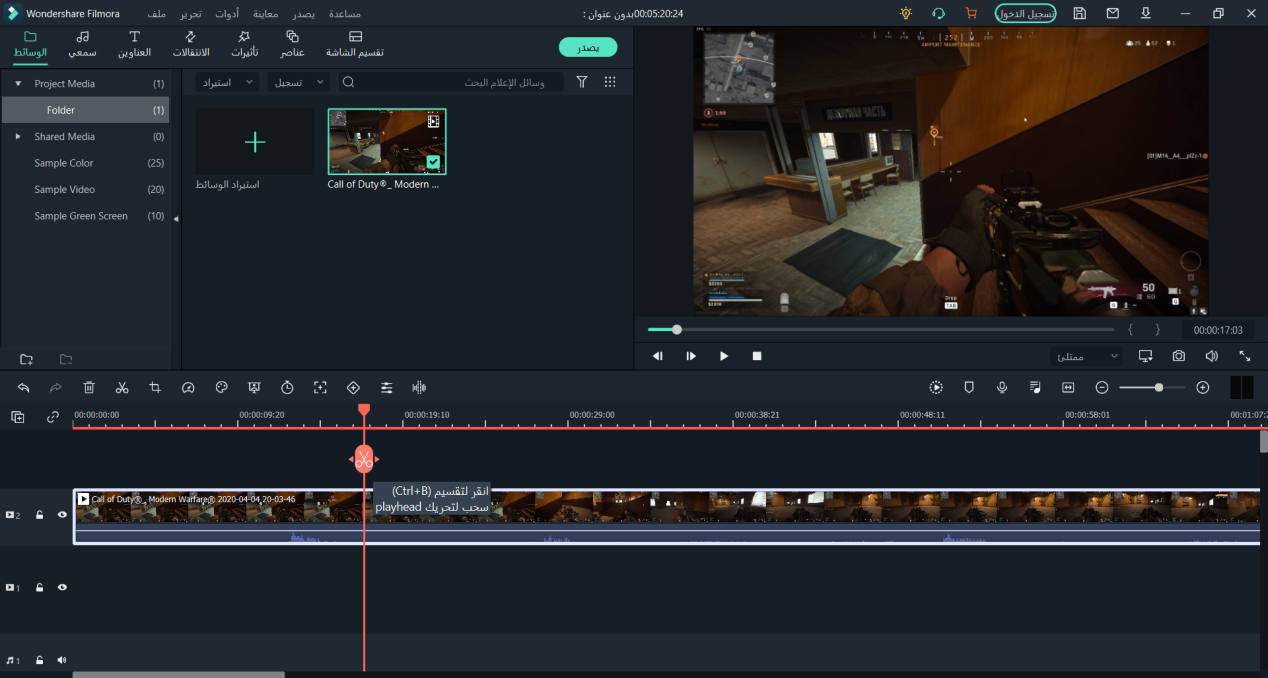Image resolution: width=1268 pixels, height=678 pixels.
Task: Open the Edit adjustments sliders icon
Action: (386, 387)
